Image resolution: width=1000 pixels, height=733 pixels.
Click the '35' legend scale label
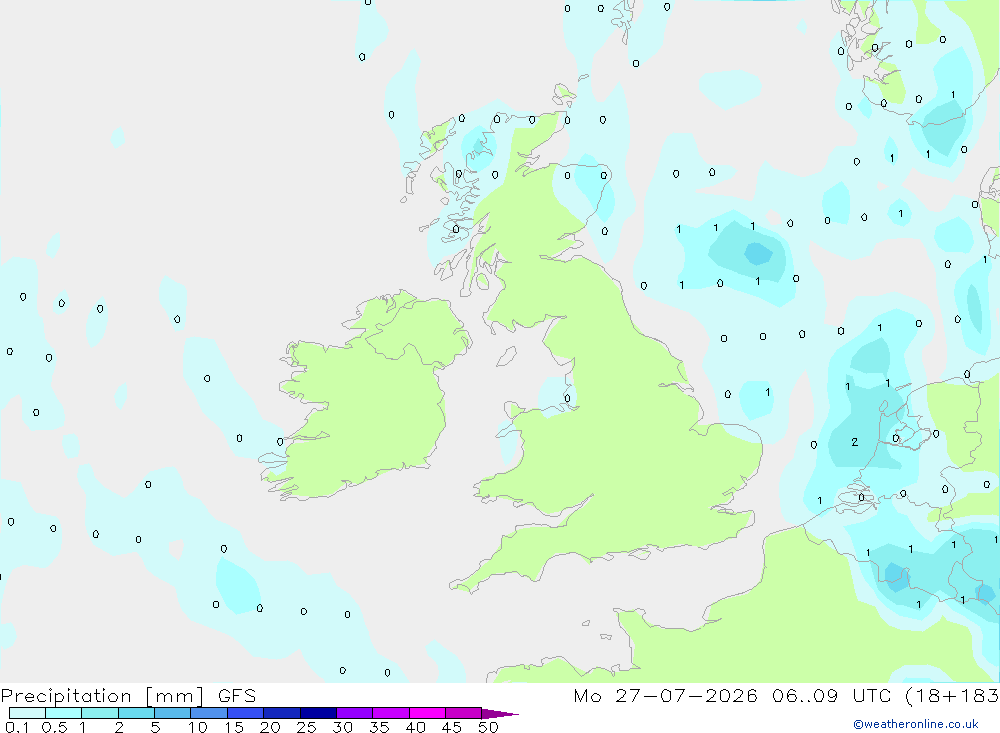[x=379, y=727]
